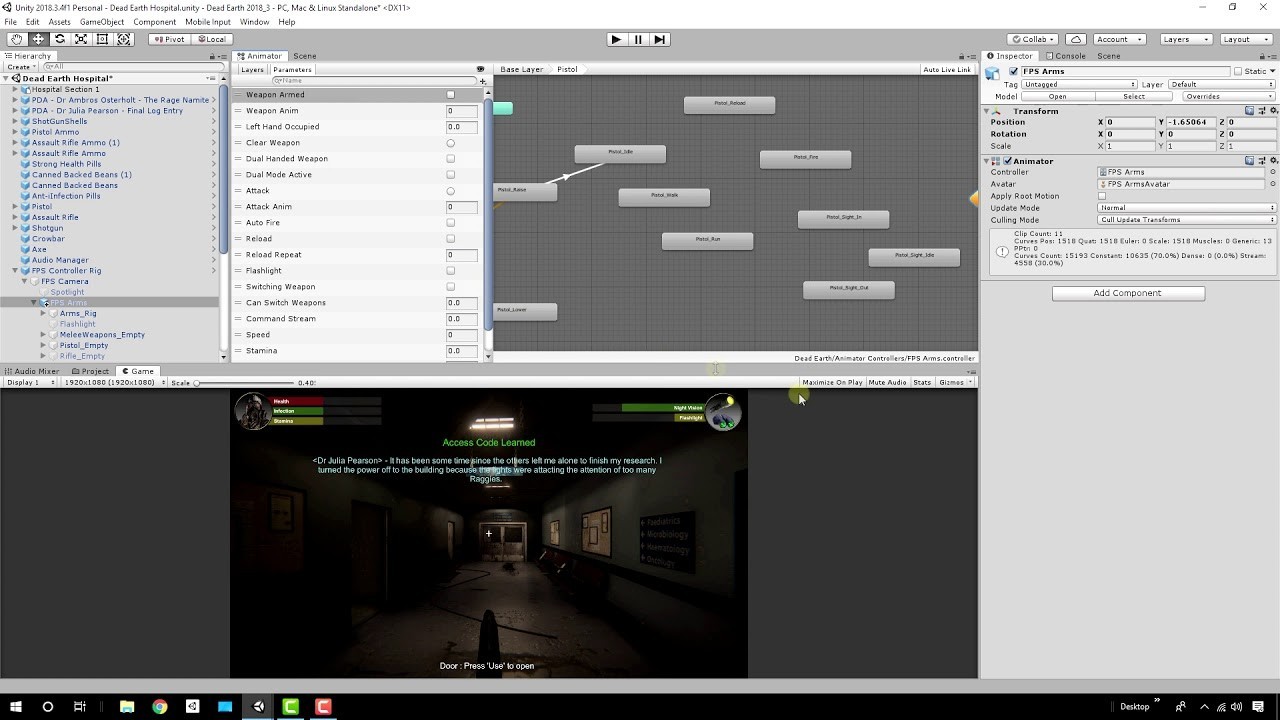Open the GameObject menu
The height and width of the screenshot is (720, 1280).
pos(101,22)
